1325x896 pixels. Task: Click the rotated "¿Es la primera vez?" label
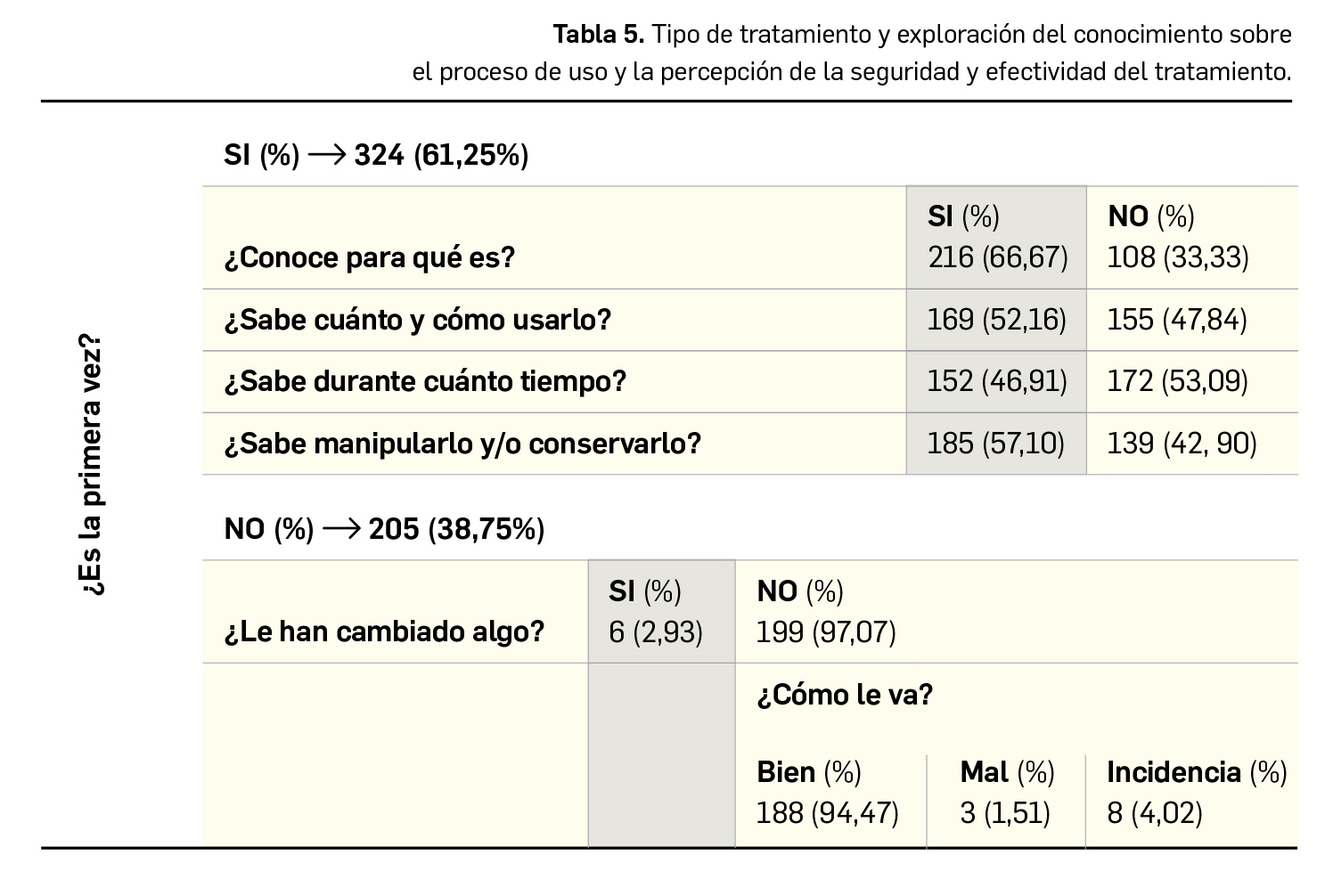(x=91, y=466)
